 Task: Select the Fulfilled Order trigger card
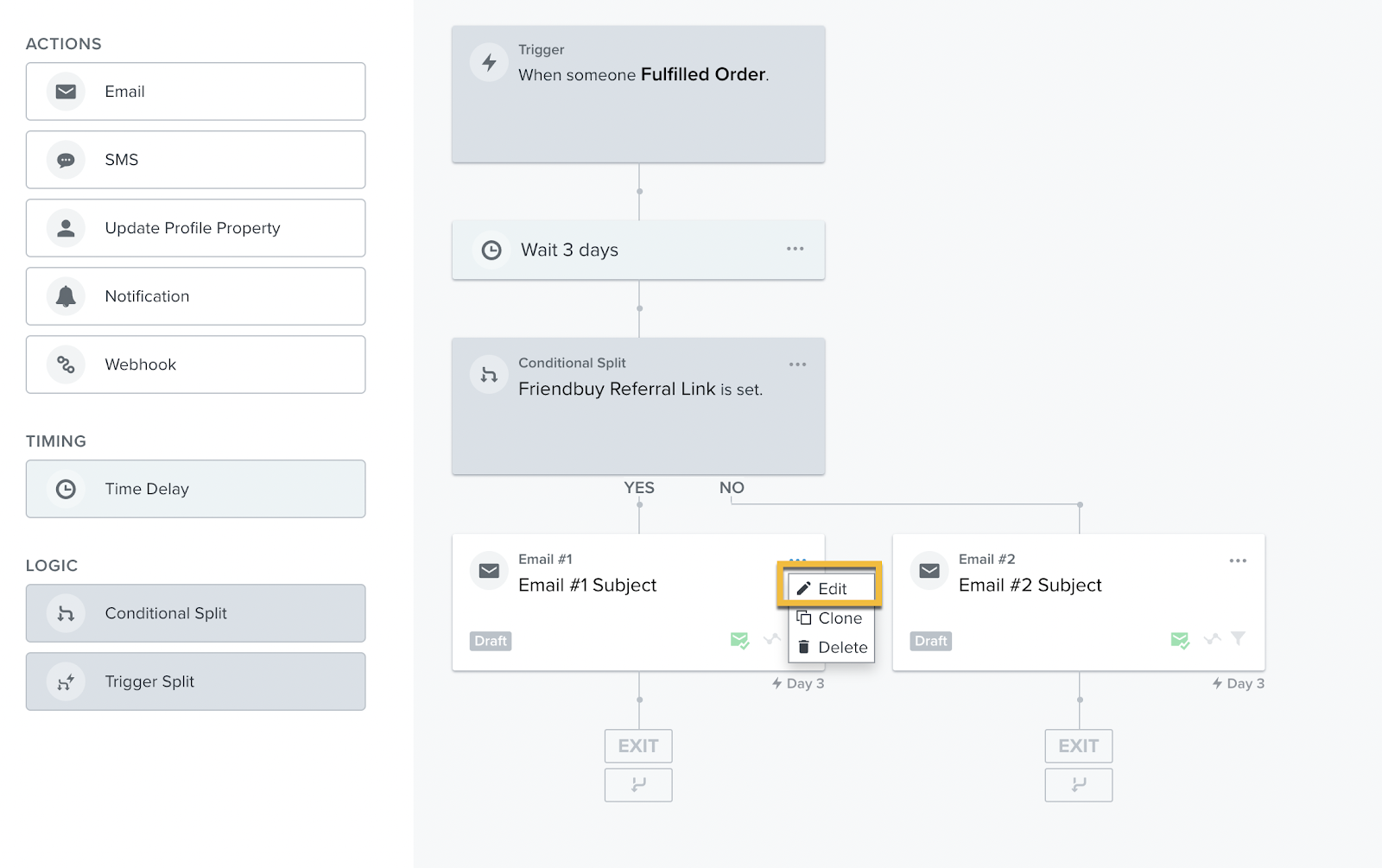(x=637, y=94)
